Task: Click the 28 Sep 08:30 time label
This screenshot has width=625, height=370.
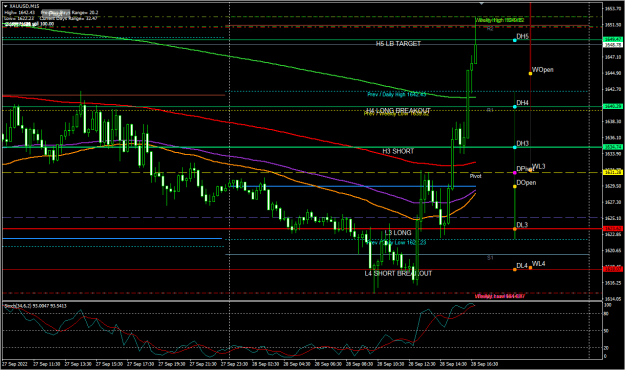Action: (x=359, y=364)
